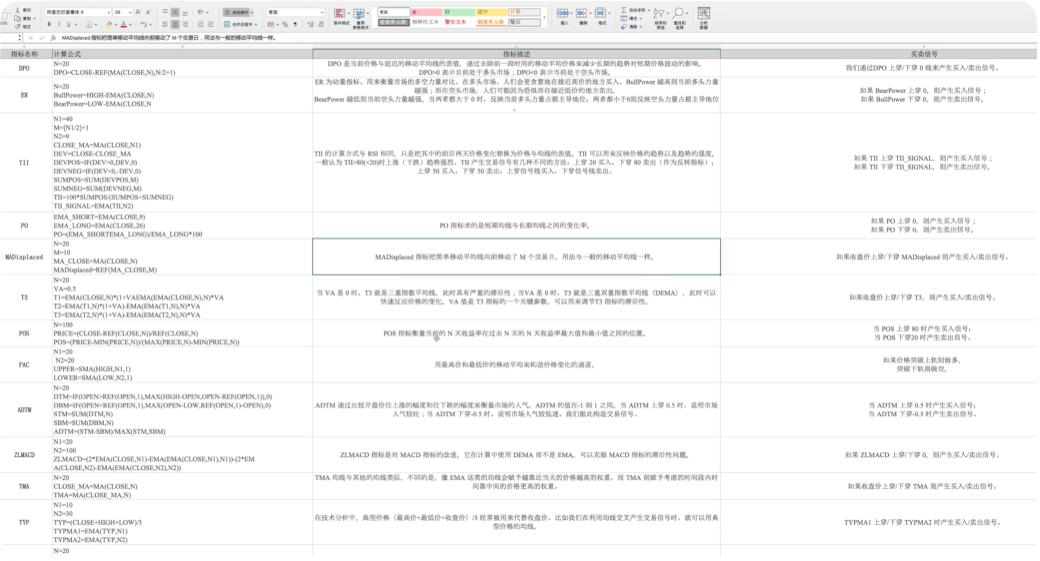This screenshot has width=1040, height=561.
Task: Toggle the Wrap Text button
Action: (x=237, y=12)
